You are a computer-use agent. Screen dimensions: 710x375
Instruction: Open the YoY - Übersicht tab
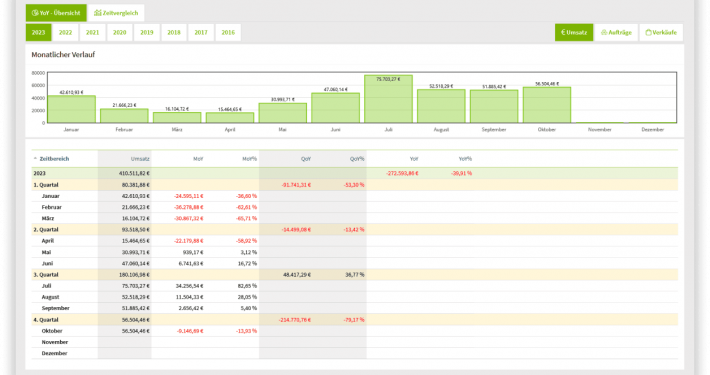coord(56,13)
